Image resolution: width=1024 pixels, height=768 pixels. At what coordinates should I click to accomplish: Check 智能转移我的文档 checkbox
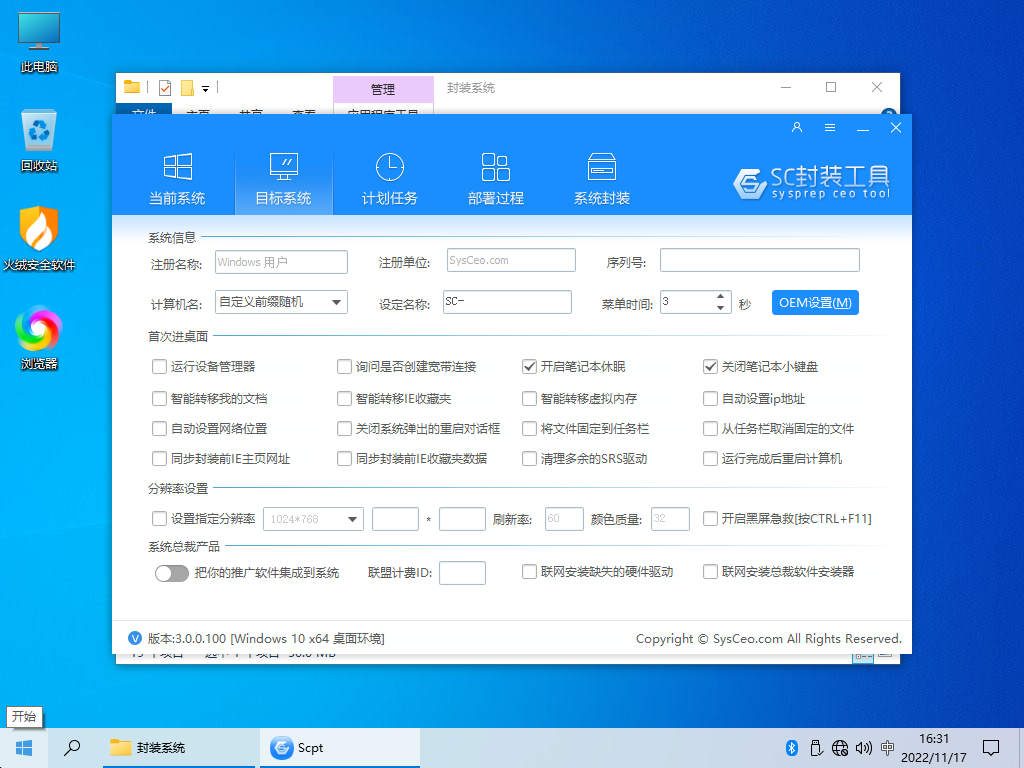click(159, 398)
